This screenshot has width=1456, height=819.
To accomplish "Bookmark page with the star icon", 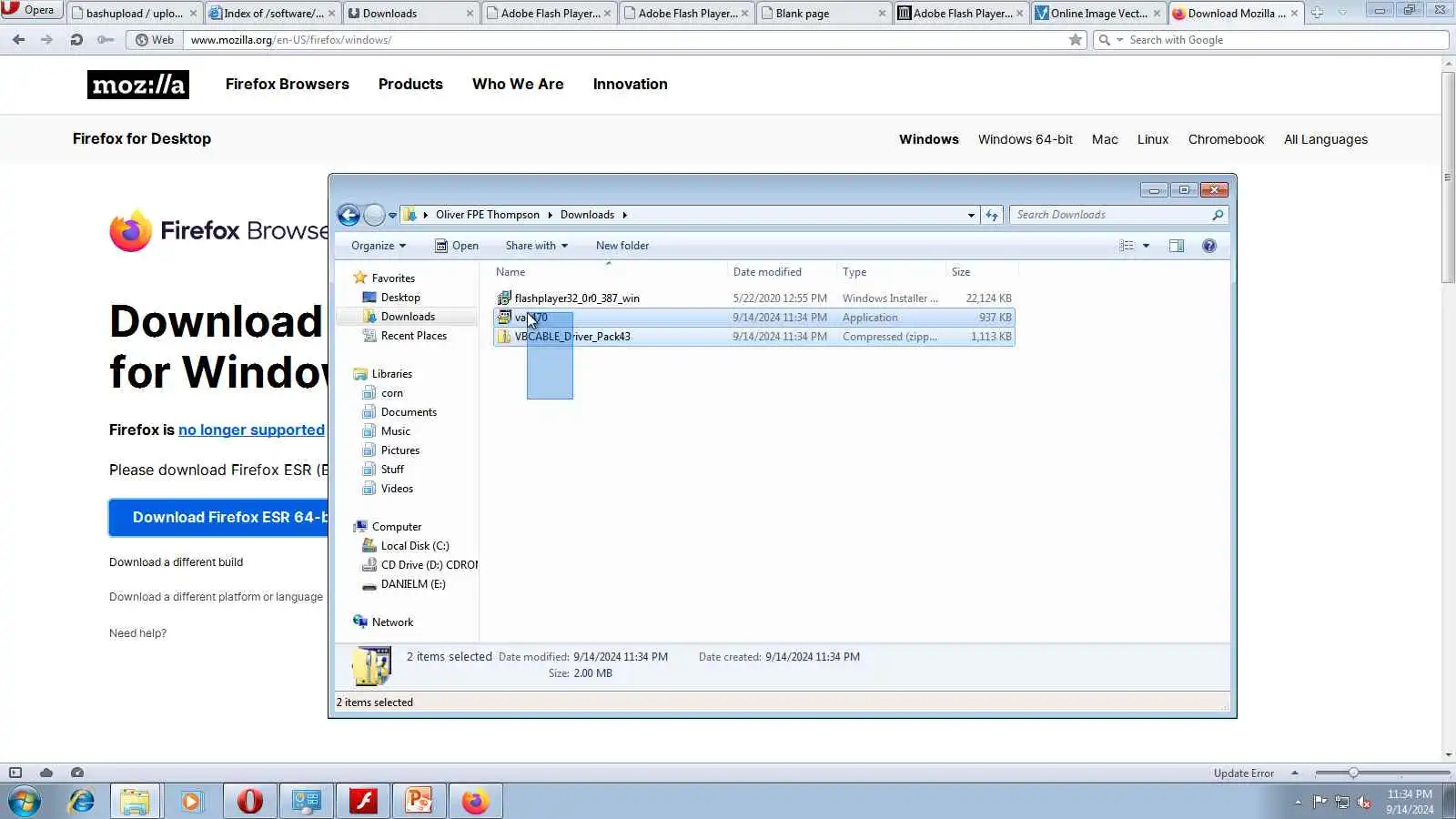I will coord(1076,40).
